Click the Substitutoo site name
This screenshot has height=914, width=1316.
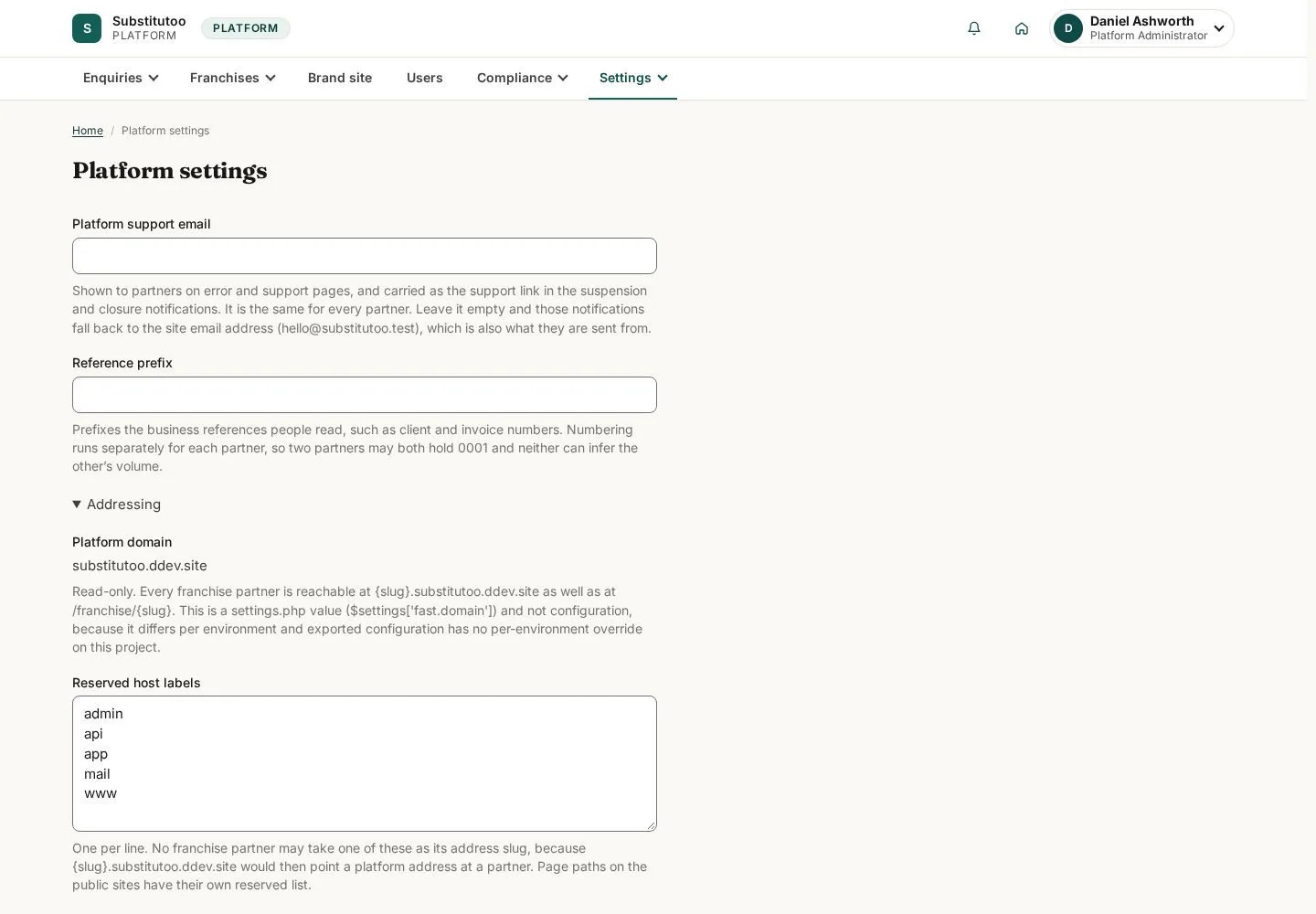pos(149,21)
